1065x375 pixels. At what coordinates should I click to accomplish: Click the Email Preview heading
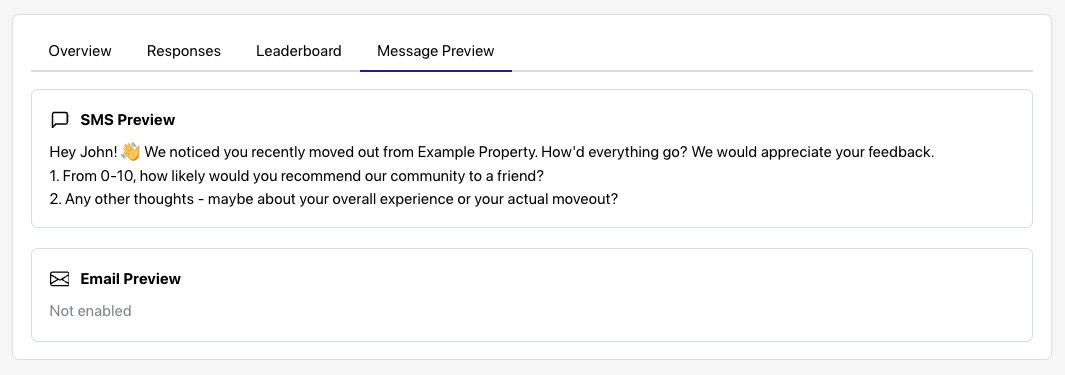(x=130, y=279)
